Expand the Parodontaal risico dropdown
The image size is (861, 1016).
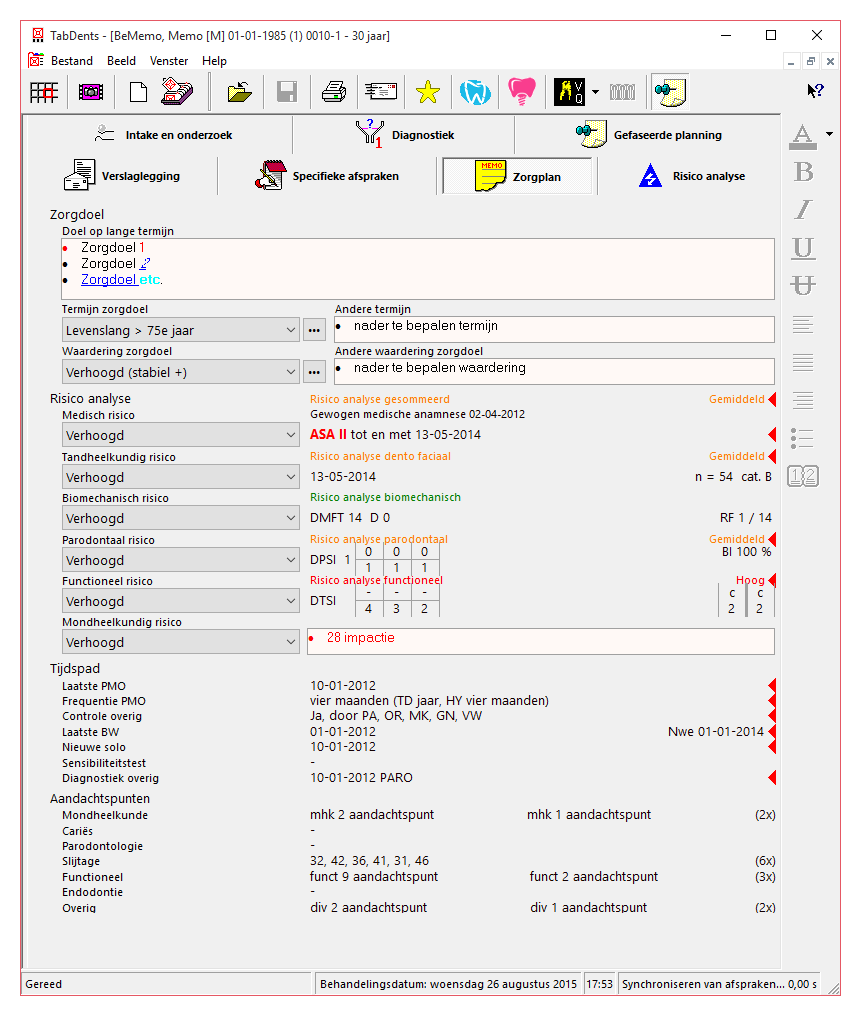point(181,560)
